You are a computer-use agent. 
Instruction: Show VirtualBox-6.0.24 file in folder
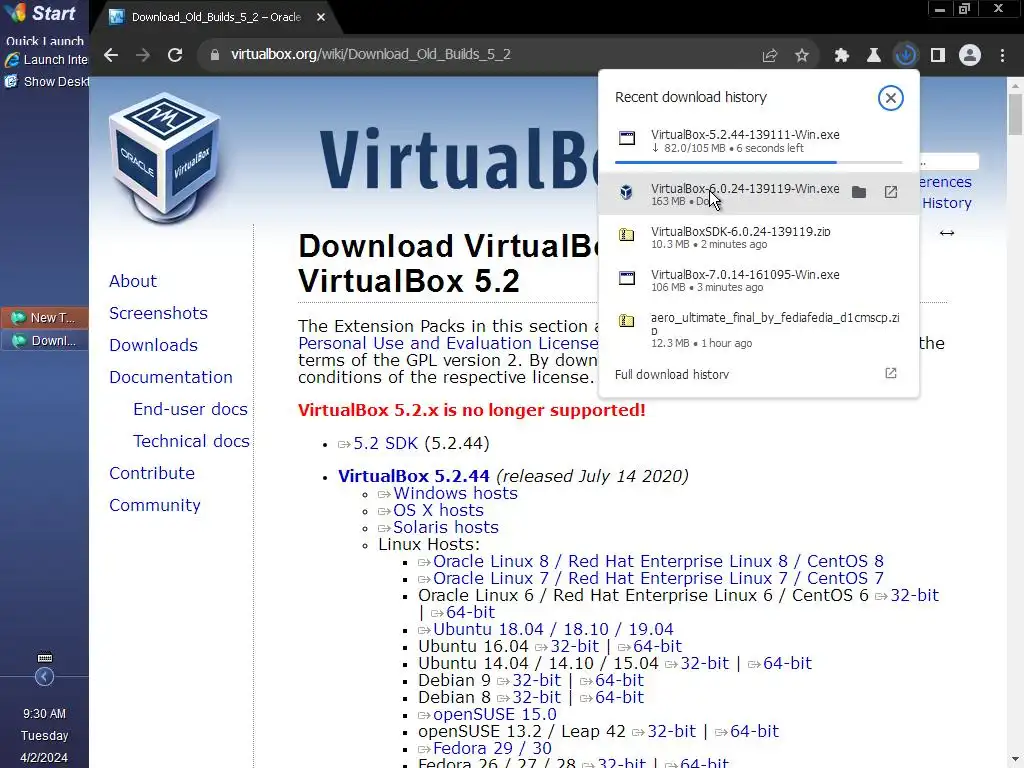pyautogui.click(x=859, y=192)
